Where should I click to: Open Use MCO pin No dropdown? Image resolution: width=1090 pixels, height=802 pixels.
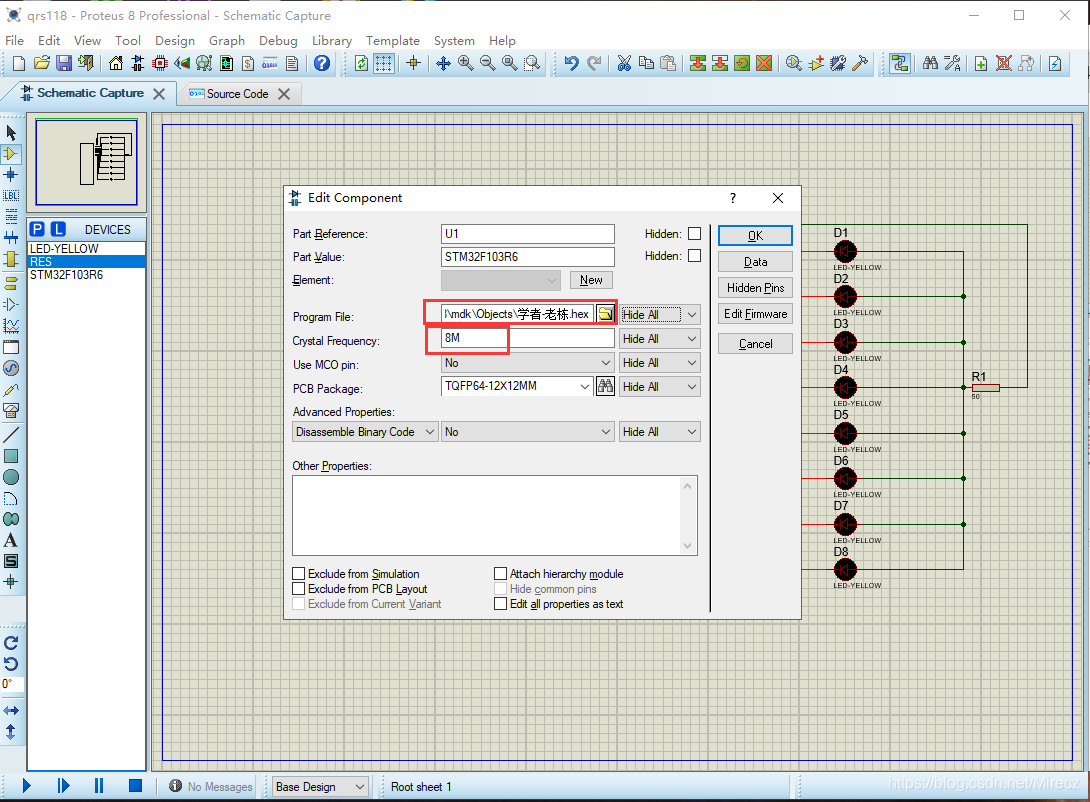(528, 363)
